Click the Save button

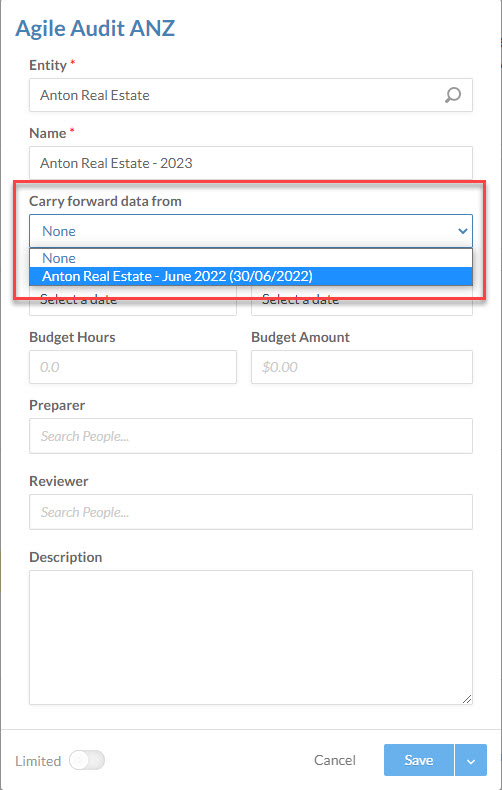(x=419, y=760)
